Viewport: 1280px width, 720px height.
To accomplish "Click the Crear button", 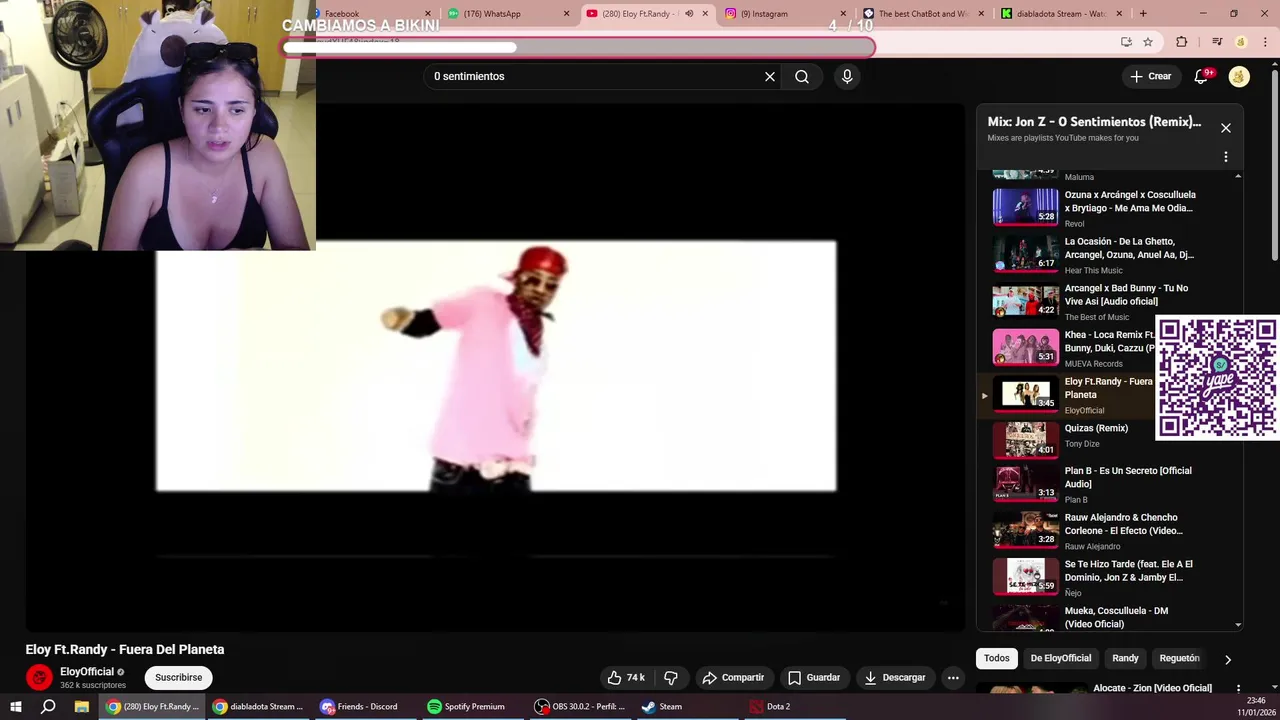I will pyautogui.click(x=1151, y=76).
